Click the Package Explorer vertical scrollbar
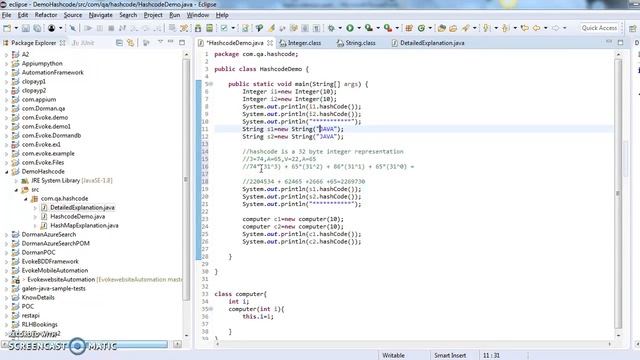 (x=186, y=180)
